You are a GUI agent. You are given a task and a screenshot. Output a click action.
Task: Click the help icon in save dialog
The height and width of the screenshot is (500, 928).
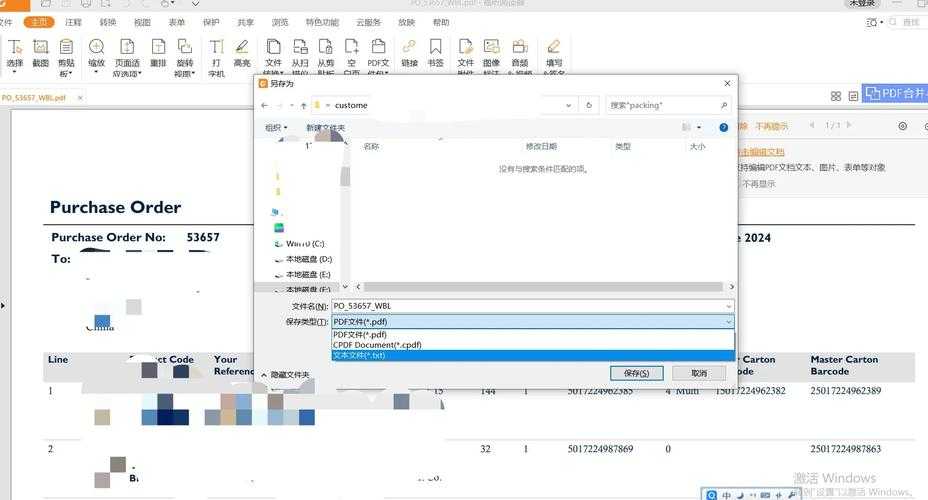(x=724, y=127)
